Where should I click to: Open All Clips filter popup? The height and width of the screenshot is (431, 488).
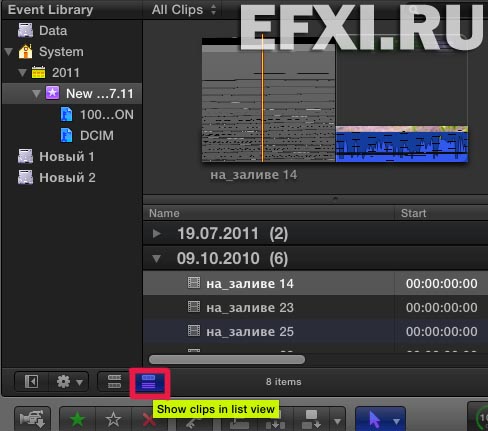point(184,10)
